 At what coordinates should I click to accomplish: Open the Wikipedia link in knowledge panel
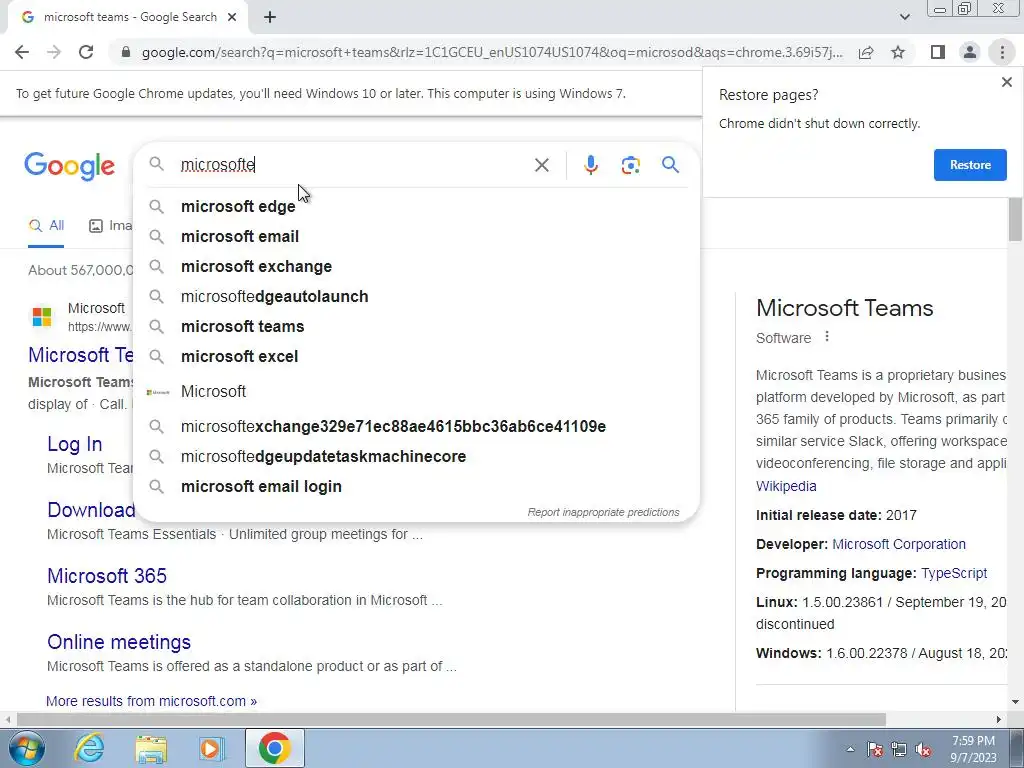[x=786, y=486]
